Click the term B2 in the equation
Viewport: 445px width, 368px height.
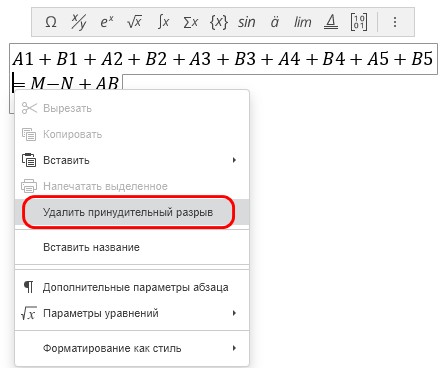[156, 59]
